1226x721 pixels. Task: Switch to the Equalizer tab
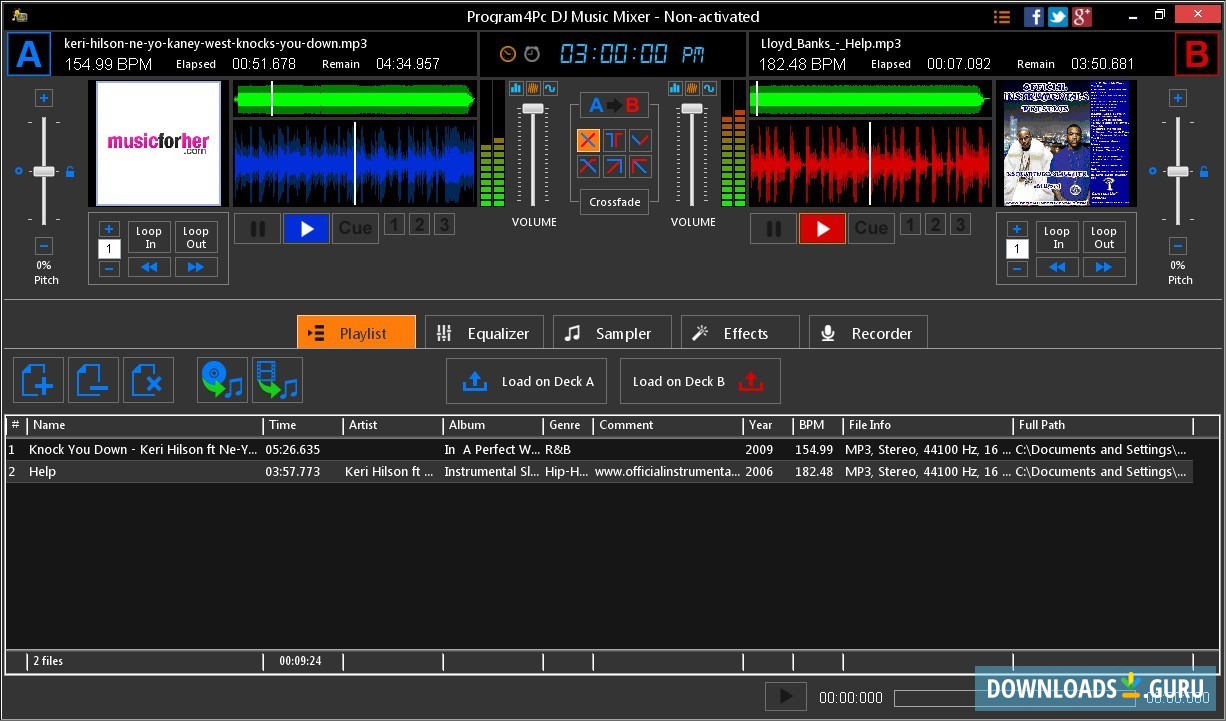pyautogui.click(x=484, y=332)
